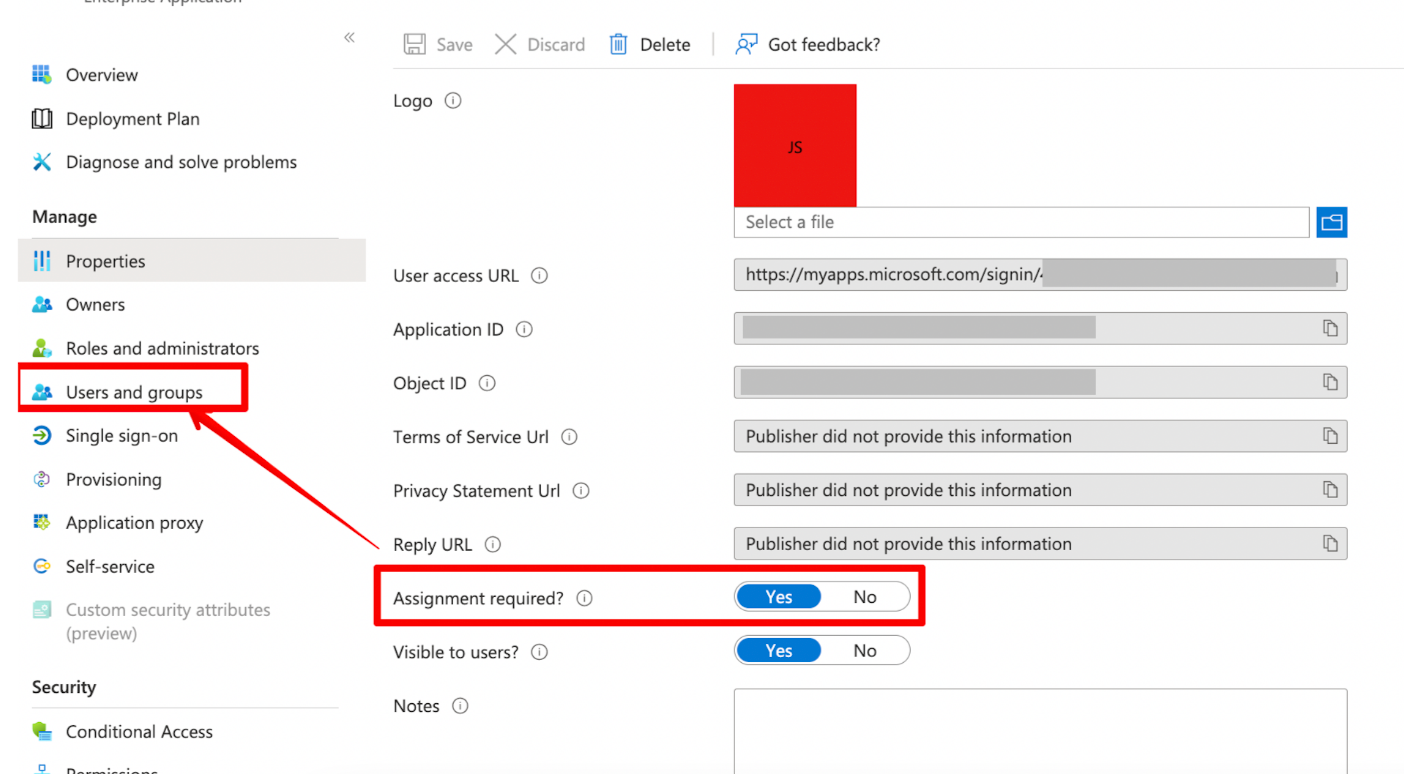Go to Single sign-on settings

(x=121, y=436)
